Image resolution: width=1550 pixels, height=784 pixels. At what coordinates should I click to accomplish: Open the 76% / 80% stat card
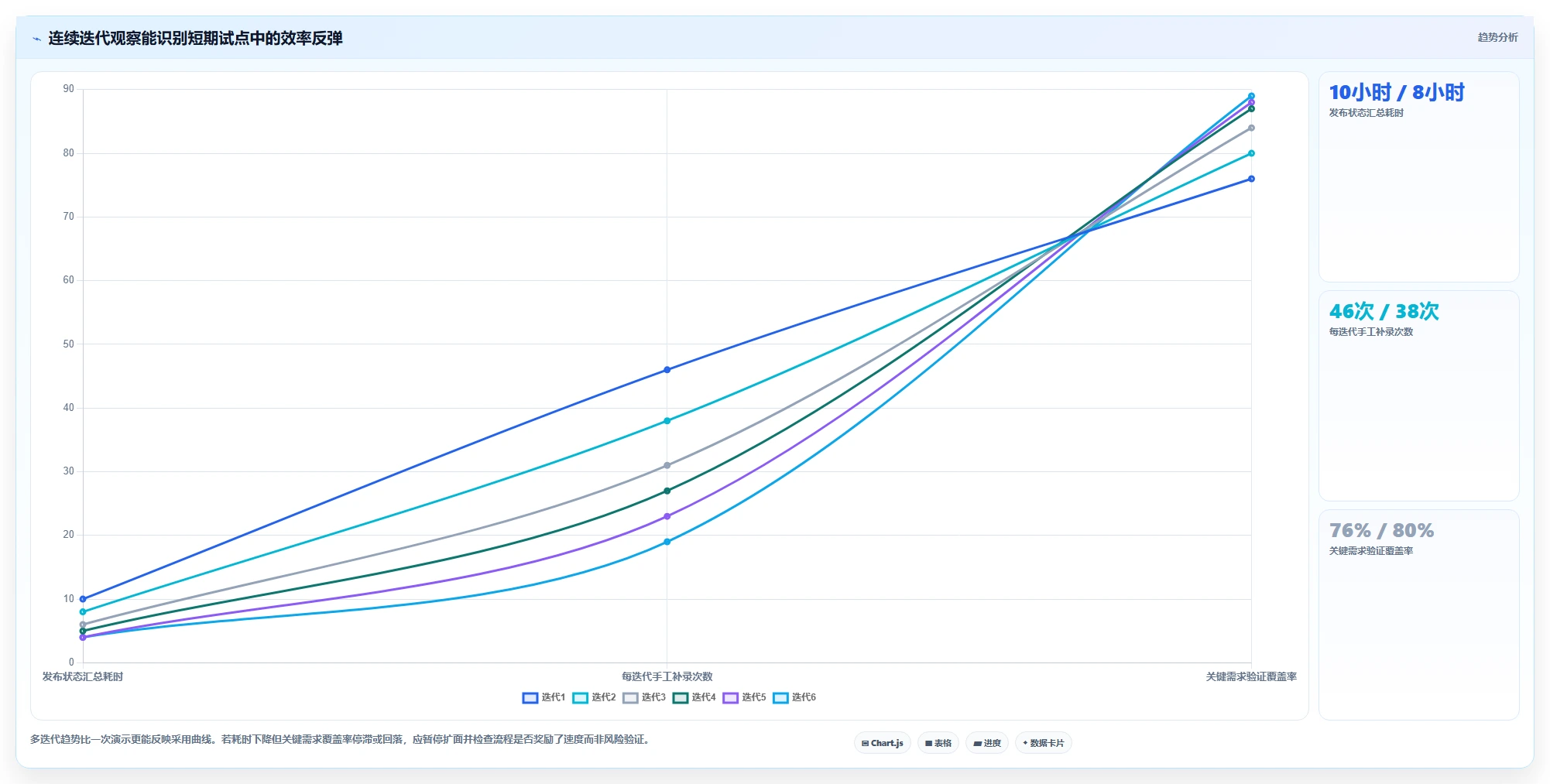coord(1418,615)
